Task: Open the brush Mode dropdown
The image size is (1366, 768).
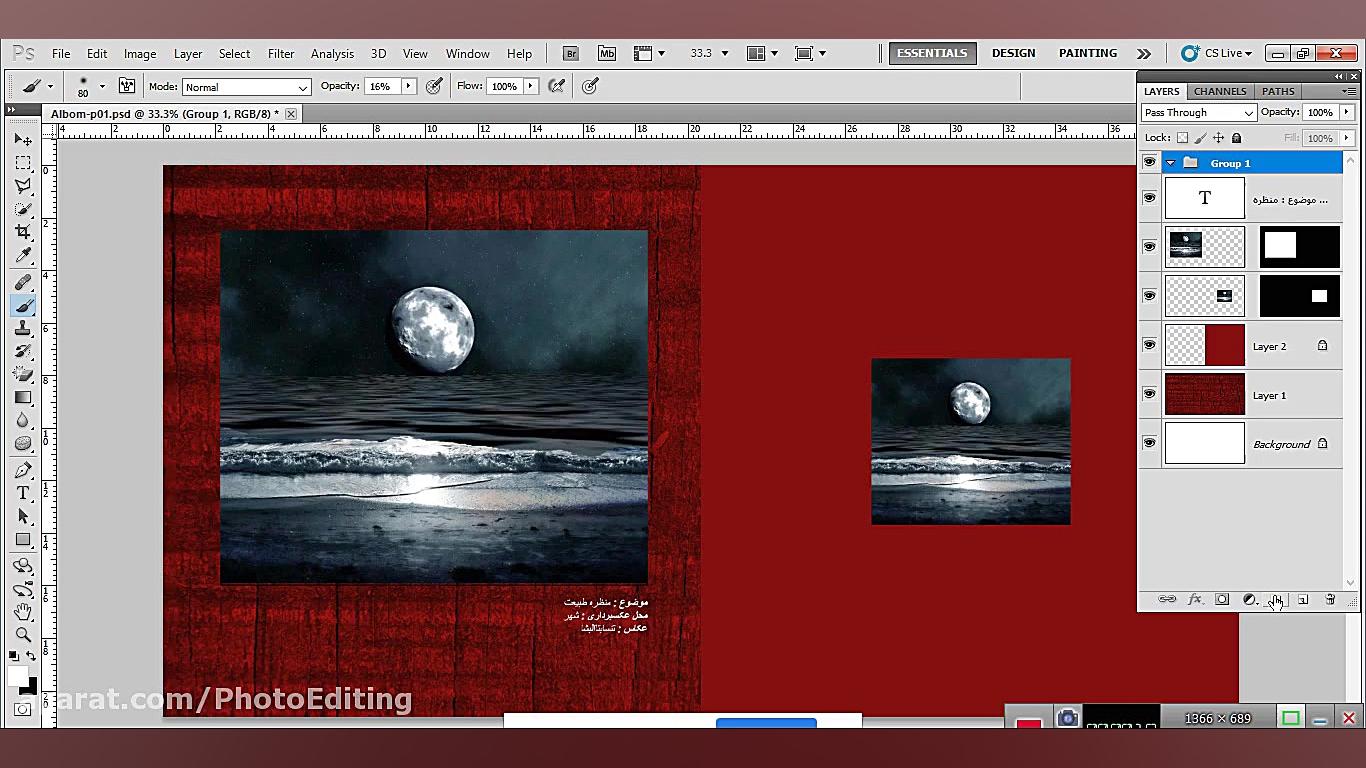Action: [x=246, y=87]
